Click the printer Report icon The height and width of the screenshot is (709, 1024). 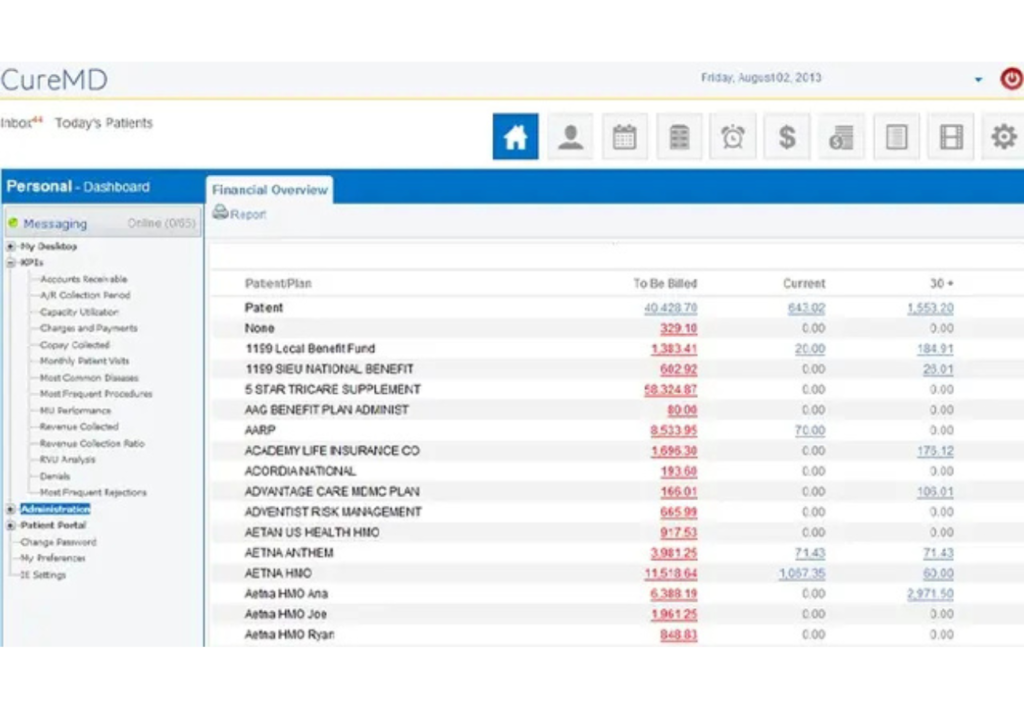click(x=220, y=212)
